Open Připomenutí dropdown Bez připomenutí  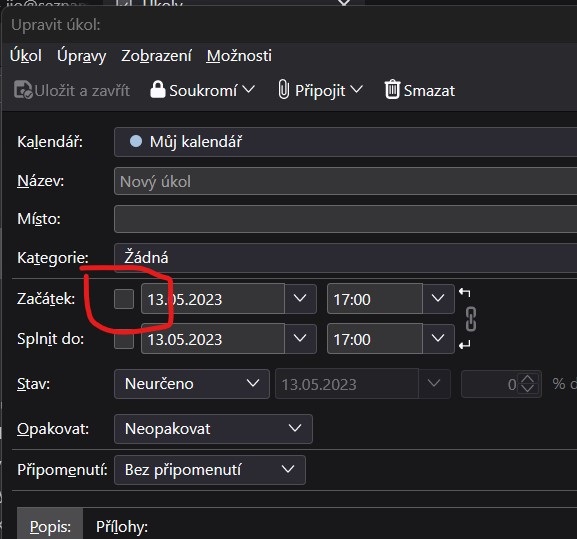(x=210, y=470)
